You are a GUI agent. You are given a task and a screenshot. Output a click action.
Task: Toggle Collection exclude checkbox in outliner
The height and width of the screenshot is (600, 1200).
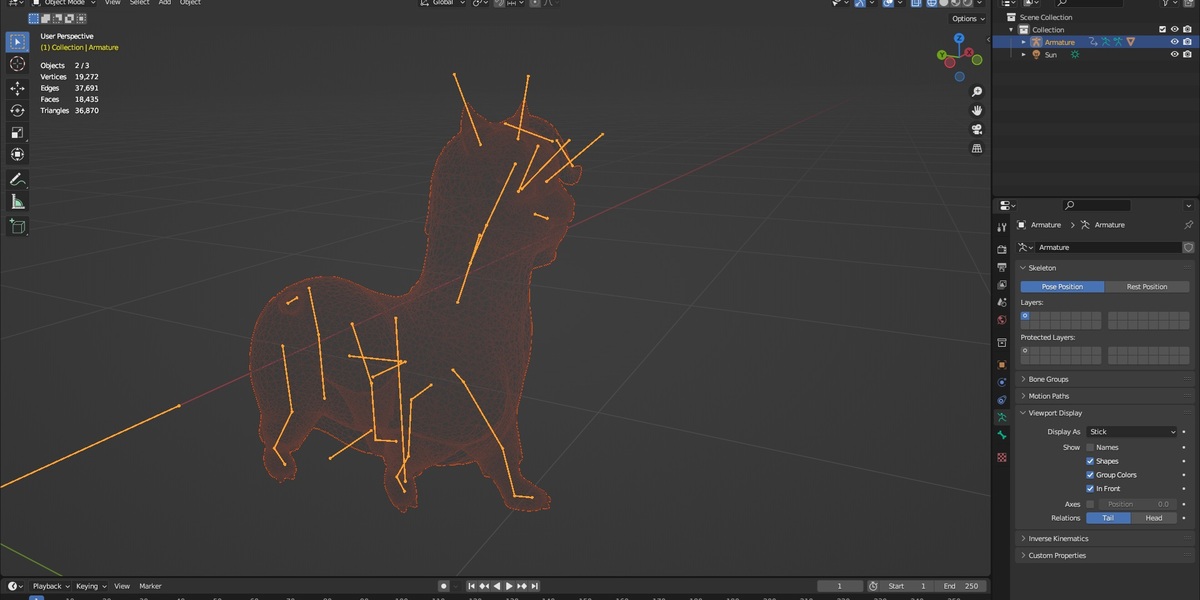[x=1162, y=29]
